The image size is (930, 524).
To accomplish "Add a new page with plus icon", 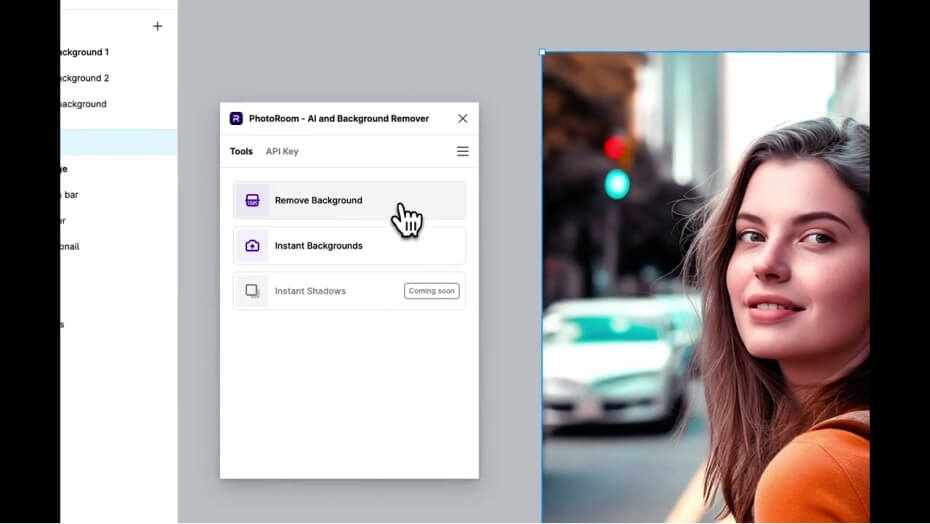I will pos(157,26).
